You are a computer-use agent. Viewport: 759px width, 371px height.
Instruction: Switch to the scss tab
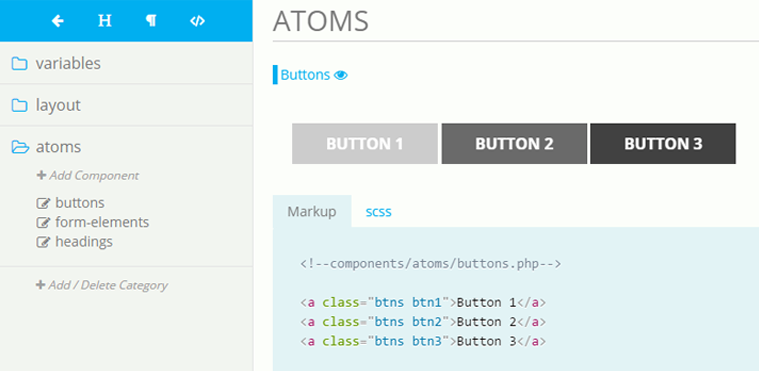coord(379,212)
